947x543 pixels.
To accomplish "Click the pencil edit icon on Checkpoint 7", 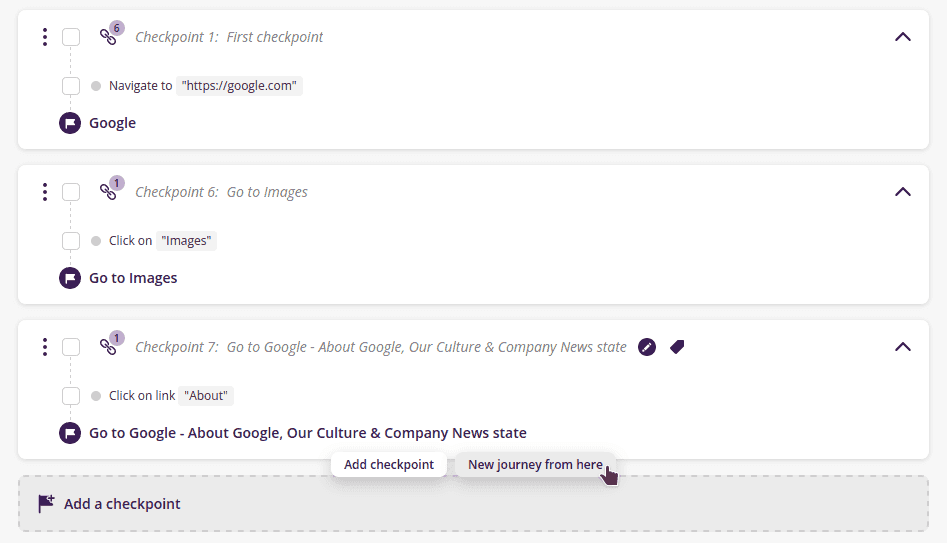I will click(x=647, y=347).
